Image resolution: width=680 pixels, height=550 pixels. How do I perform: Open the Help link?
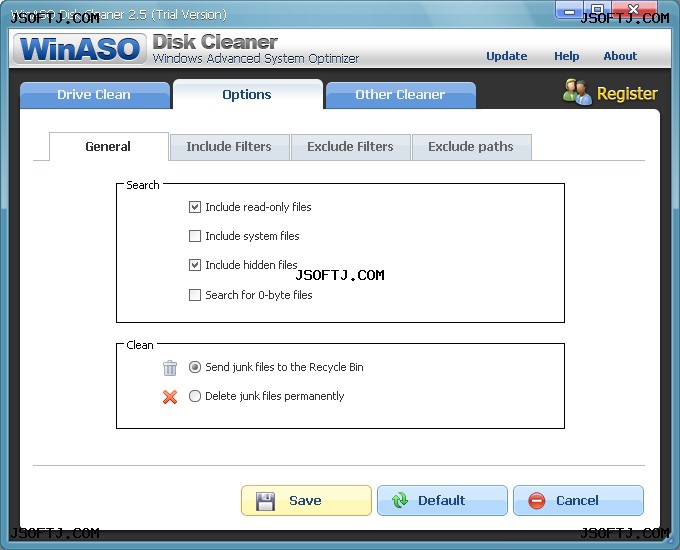[x=566, y=56]
